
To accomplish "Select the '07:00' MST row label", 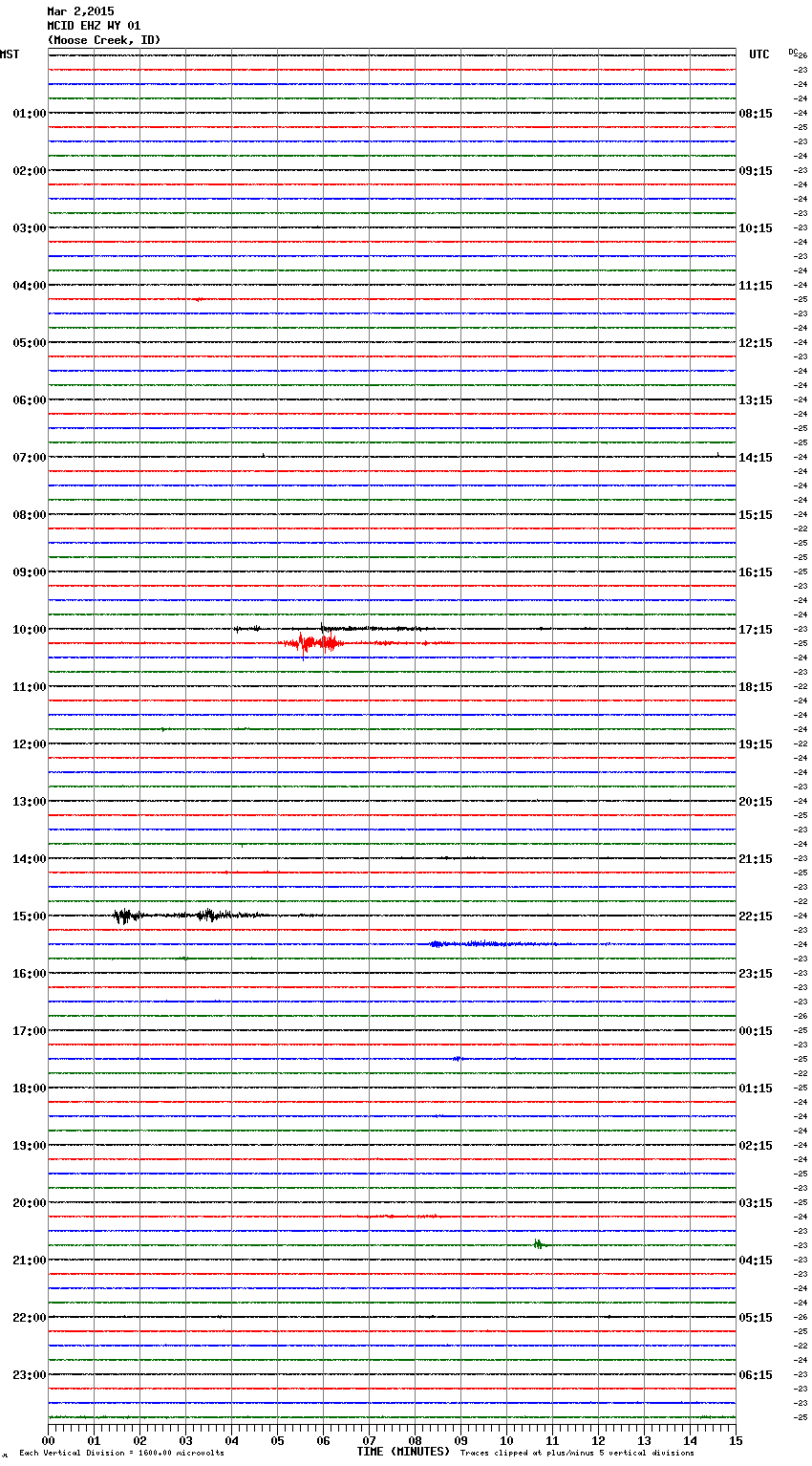I will [x=30, y=458].
